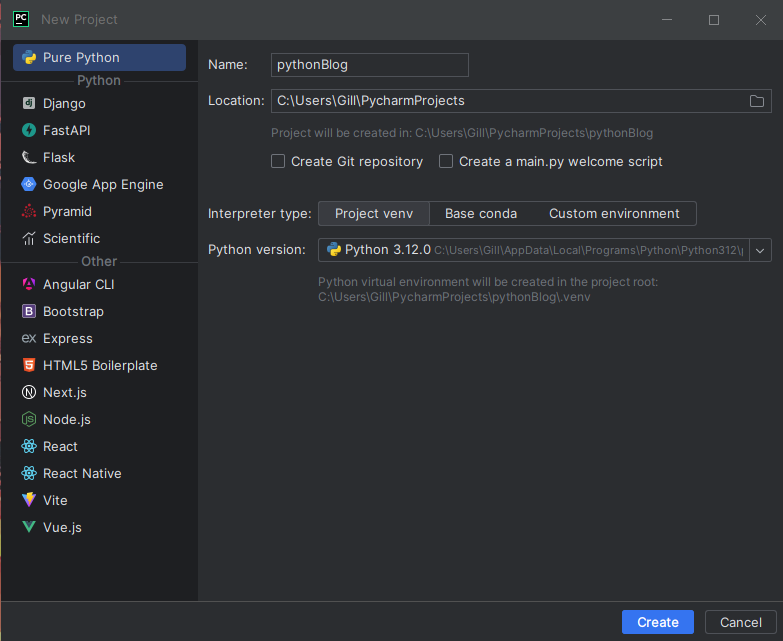Pick the Scientific chart icon
The width and height of the screenshot is (783, 641).
click(x=29, y=238)
